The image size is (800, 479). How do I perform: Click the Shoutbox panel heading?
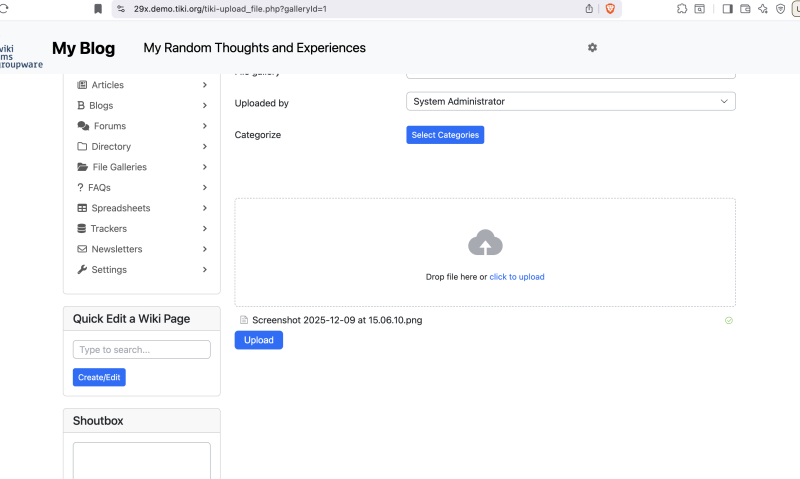point(98,421)
